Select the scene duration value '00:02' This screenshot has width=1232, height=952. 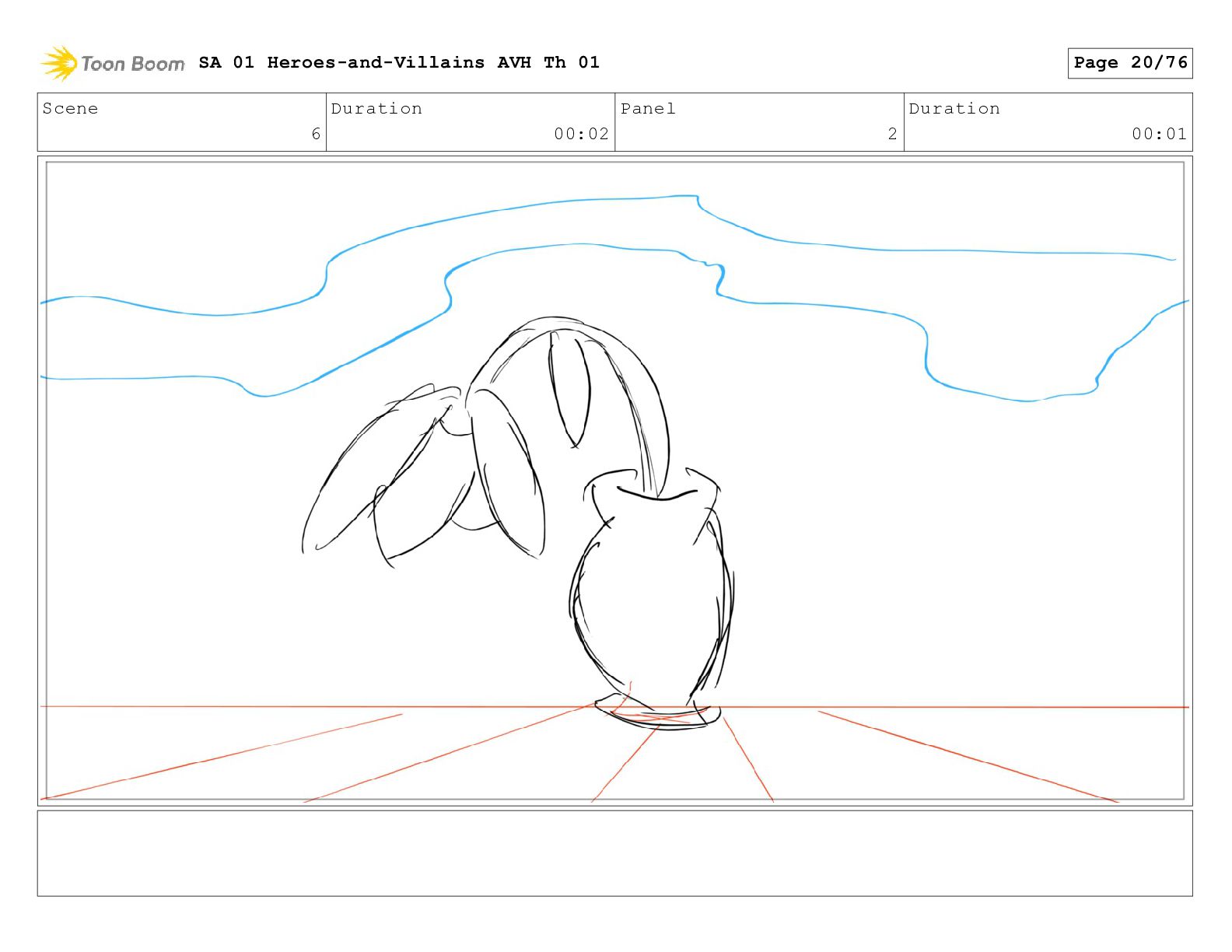pos(581,134)
